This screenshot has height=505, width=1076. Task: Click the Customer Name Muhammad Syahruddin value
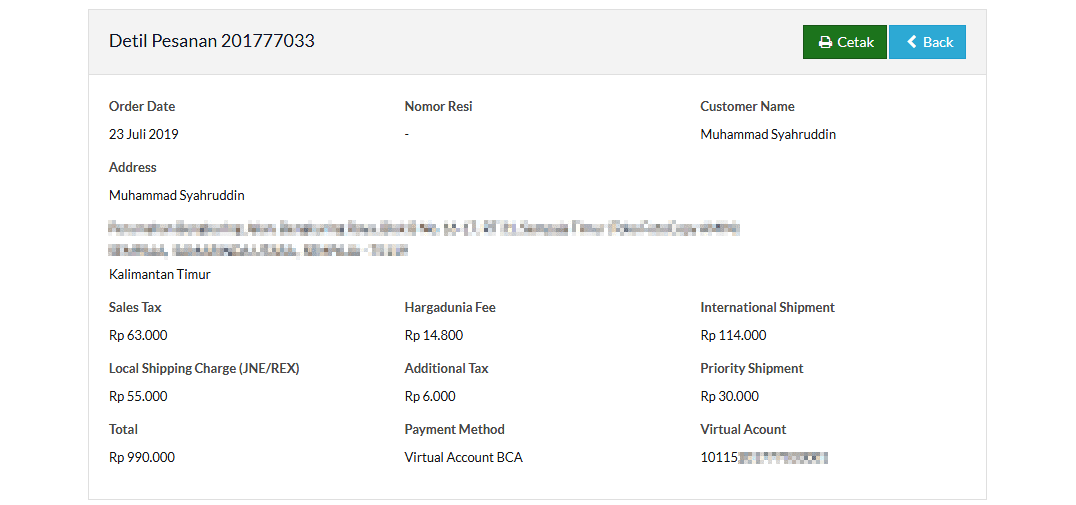click(x=768, y=134)
